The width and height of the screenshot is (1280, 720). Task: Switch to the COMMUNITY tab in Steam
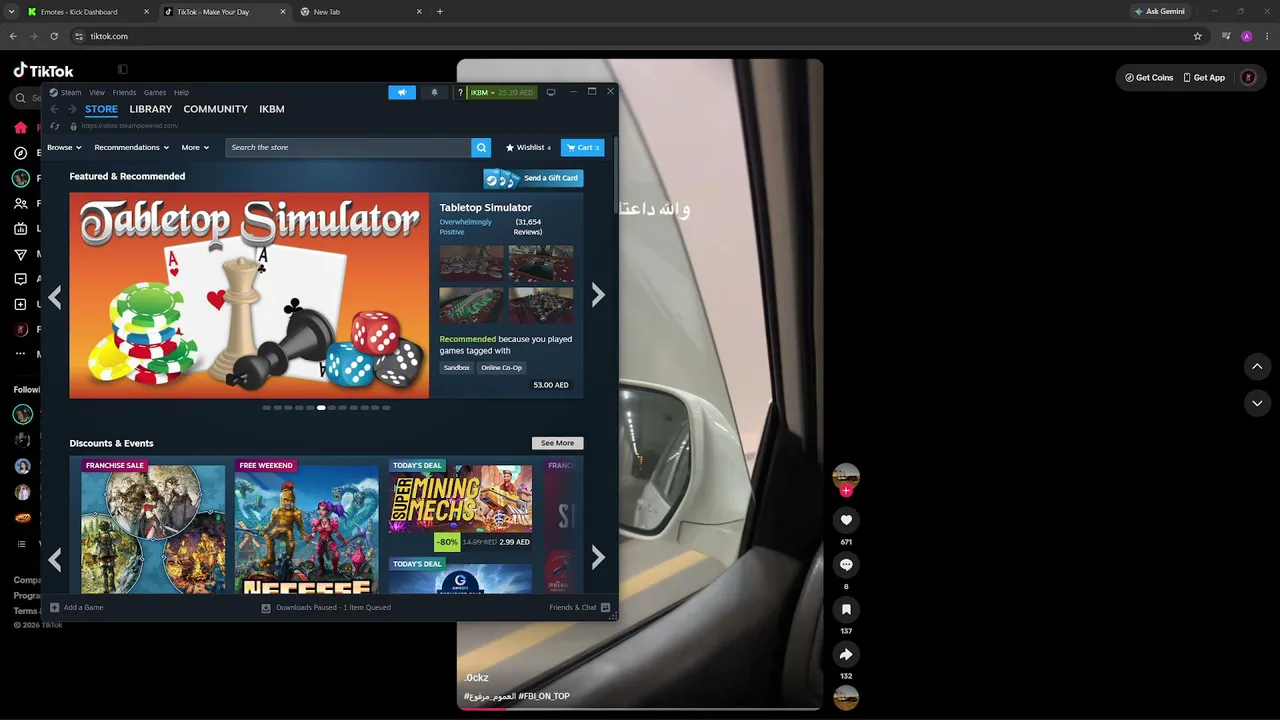pyautogui.click(x=216, y=109)
